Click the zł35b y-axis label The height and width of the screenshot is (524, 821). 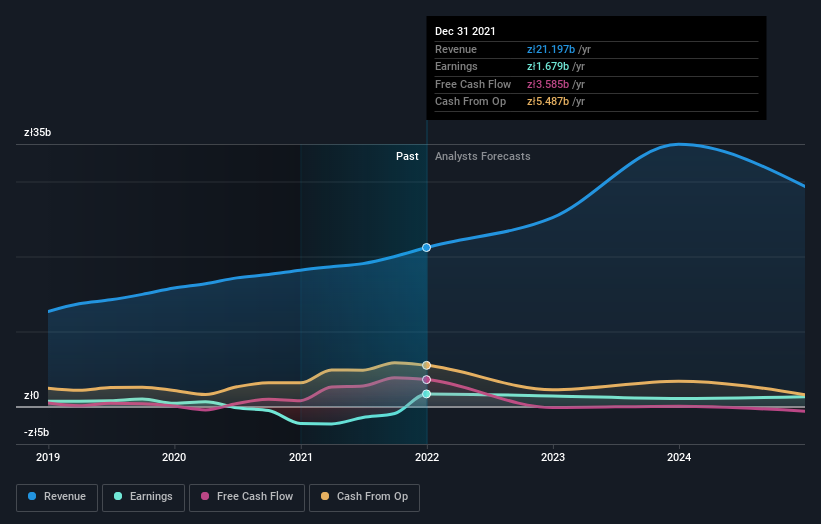(x=37, y=132)
